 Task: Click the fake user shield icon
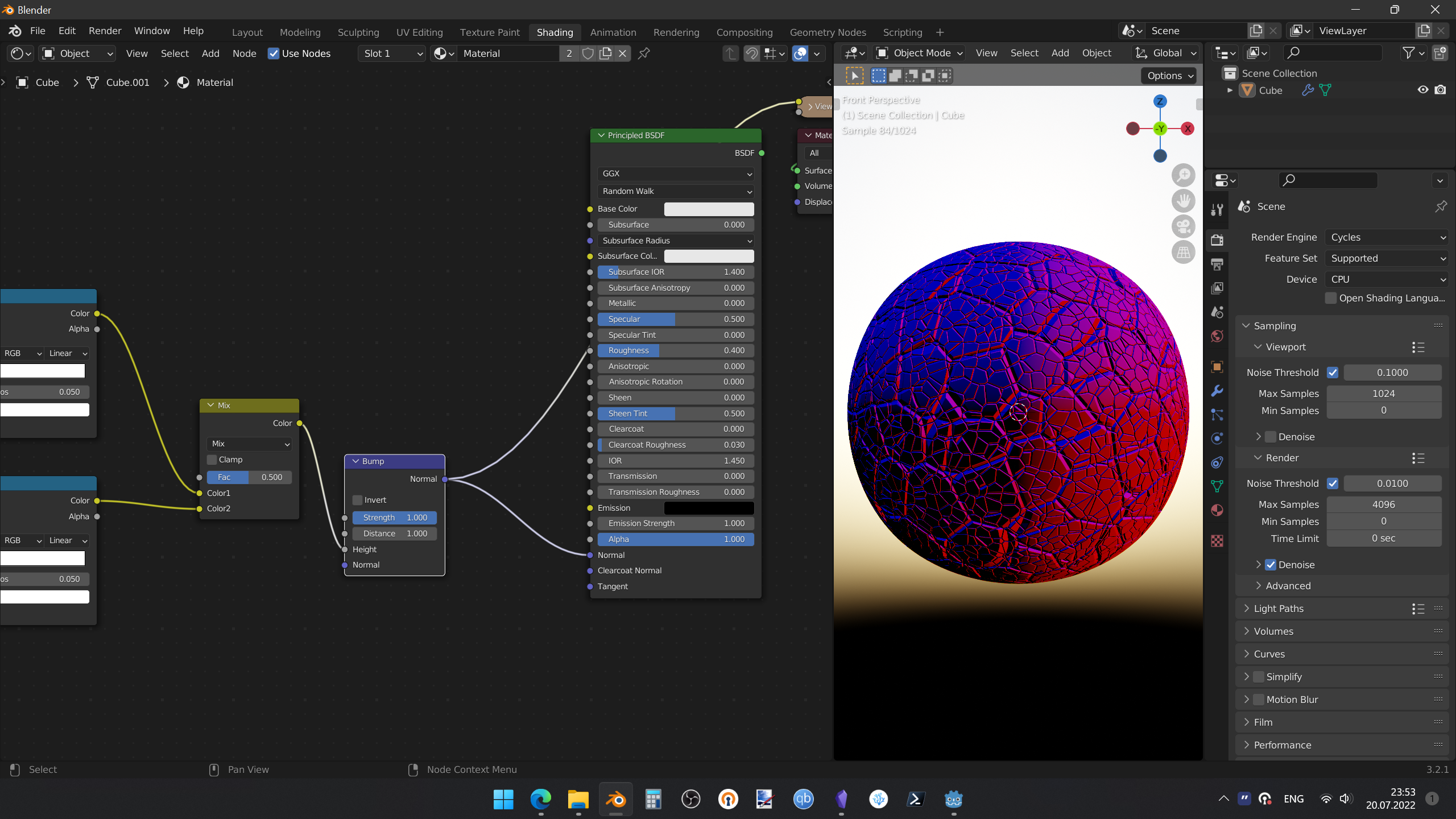588,53
